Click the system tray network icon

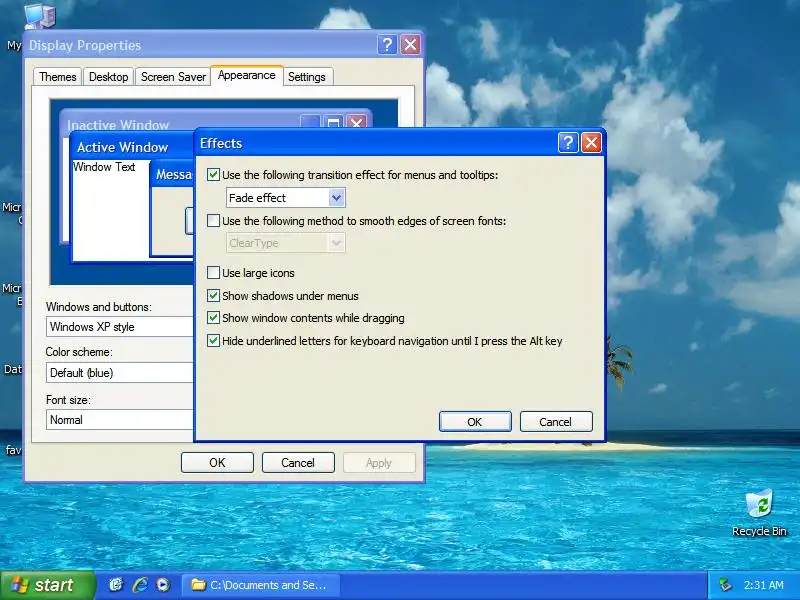click(724, 585)
